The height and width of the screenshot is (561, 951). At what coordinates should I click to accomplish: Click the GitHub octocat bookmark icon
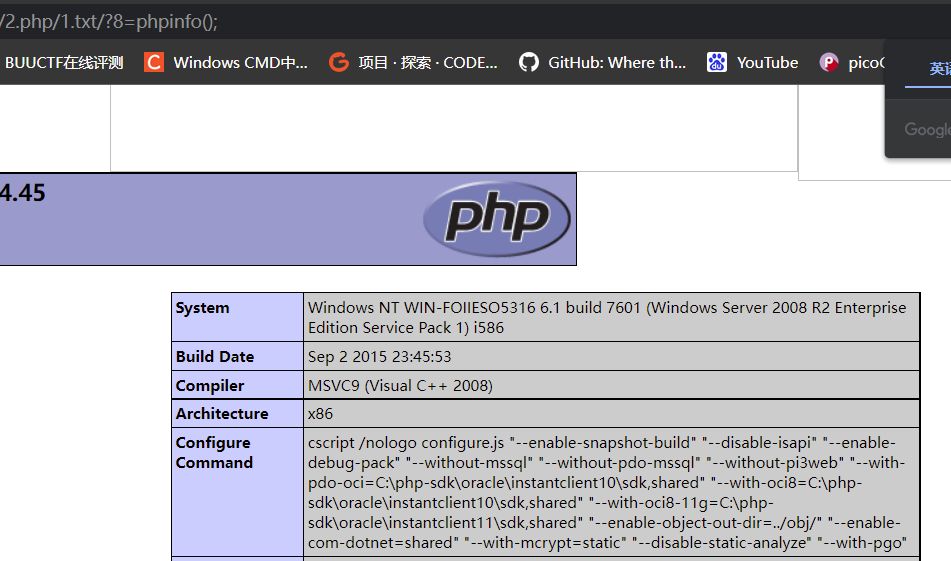[529, 63]
